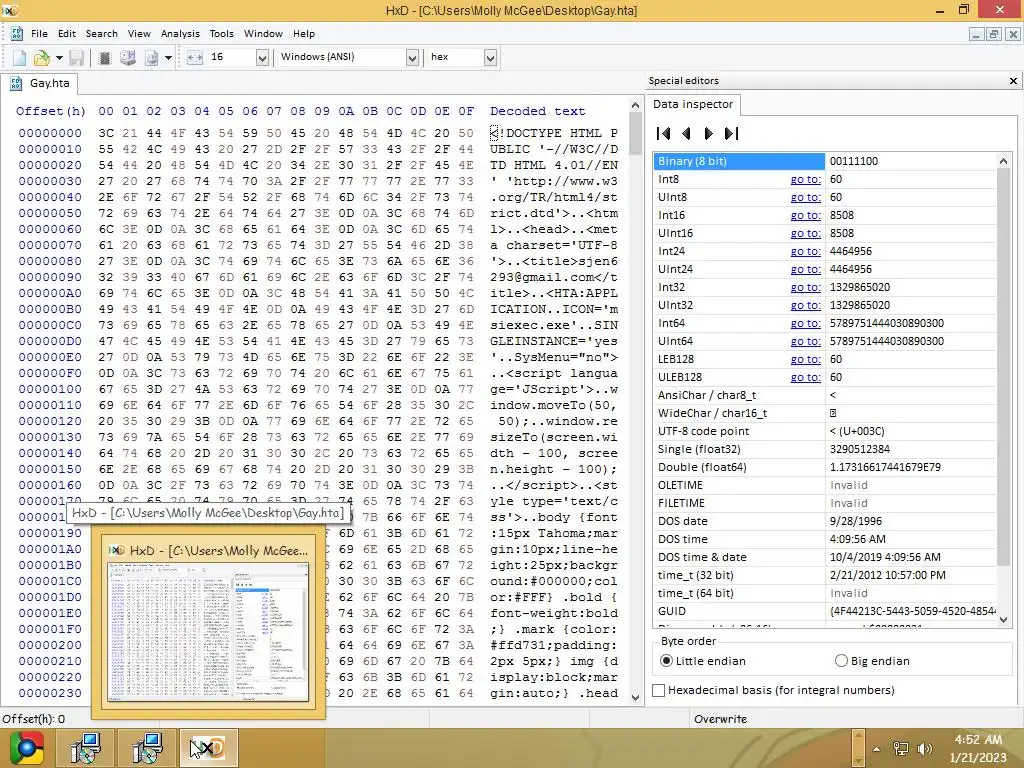Image resolution: width=1024 pixels, height=768 pixels.
Task: Open the Analysis menu
Action: [180, 33]
